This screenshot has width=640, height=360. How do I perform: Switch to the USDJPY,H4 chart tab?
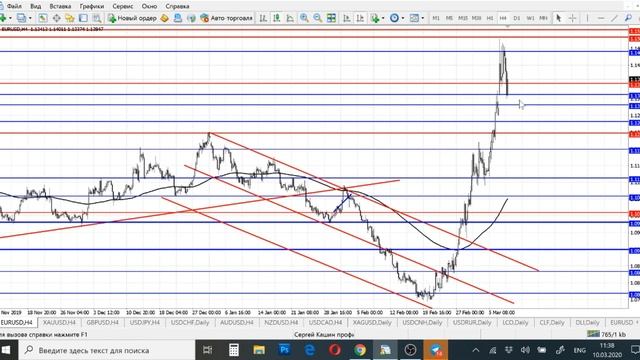click(x=145, y=322)
